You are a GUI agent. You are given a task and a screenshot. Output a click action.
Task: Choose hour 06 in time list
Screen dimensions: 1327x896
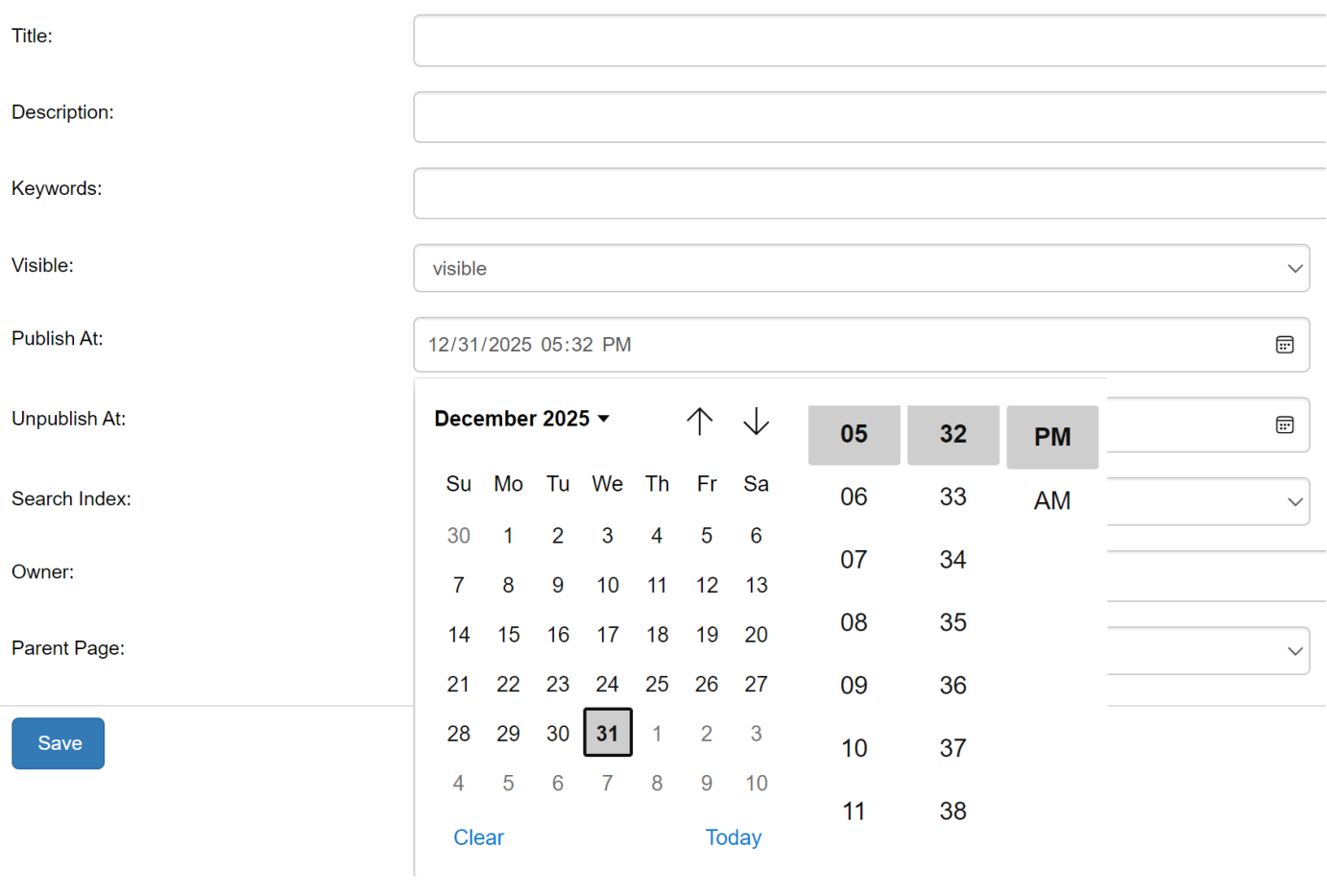[x=854, y=496]
